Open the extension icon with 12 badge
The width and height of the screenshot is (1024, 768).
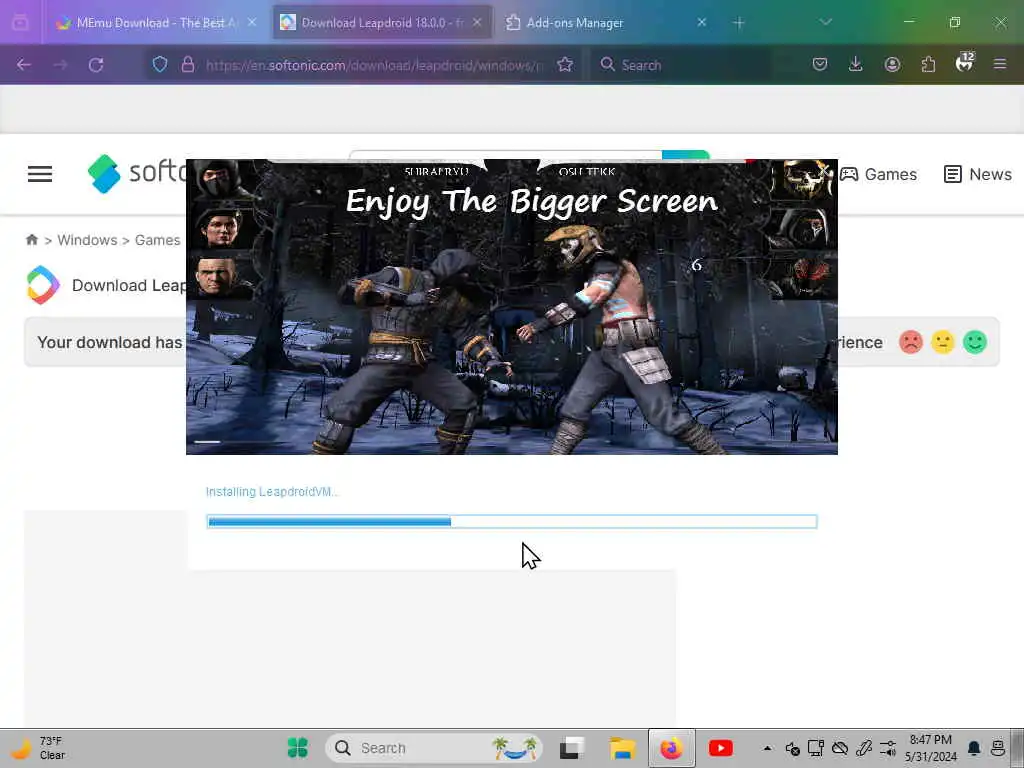965,62
